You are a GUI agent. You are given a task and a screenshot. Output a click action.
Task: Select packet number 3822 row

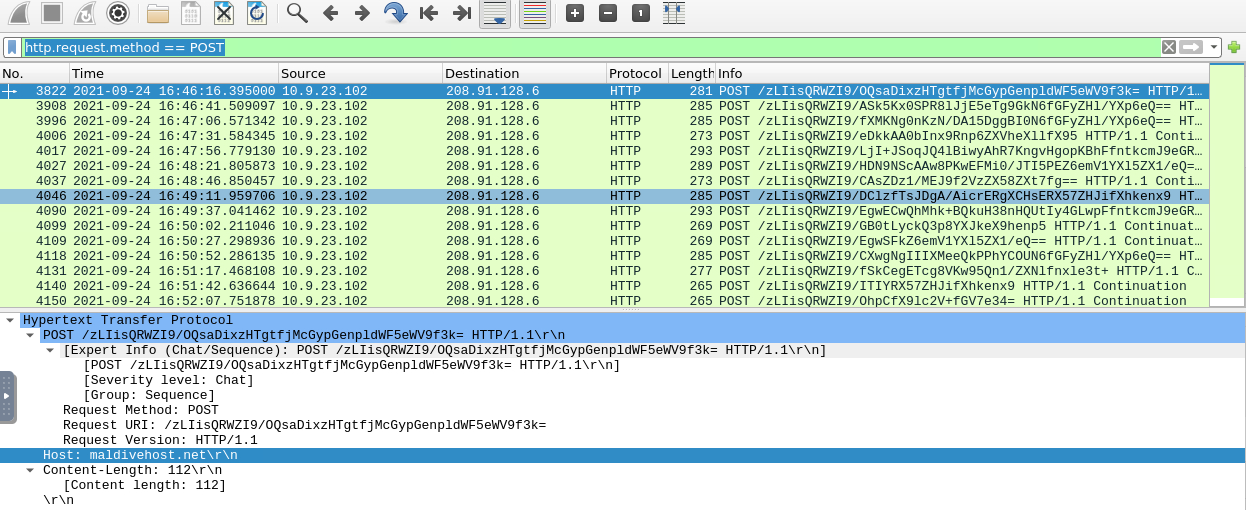pyautogui.click(x=604, y=90)
